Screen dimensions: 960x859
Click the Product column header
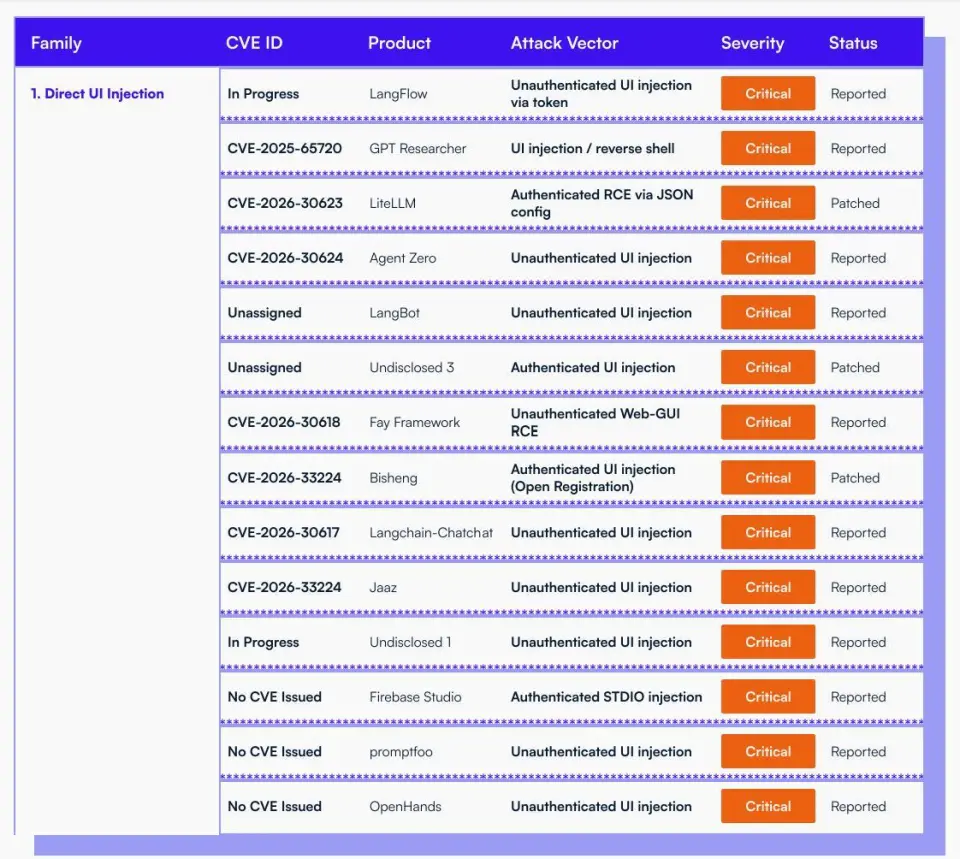[399, 43]
